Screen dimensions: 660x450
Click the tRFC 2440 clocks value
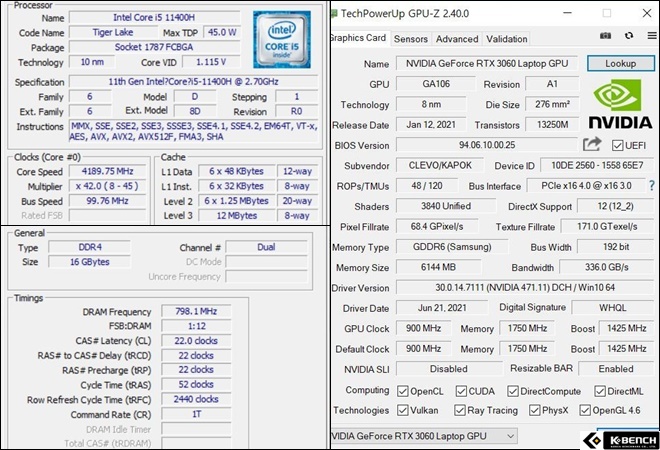[196, 399]
